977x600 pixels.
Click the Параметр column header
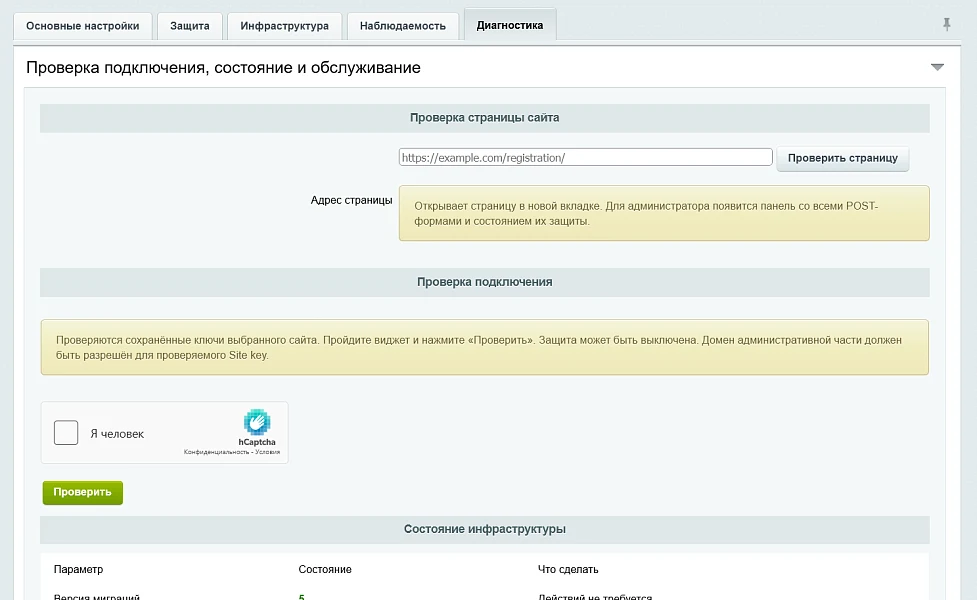[79, 569]
